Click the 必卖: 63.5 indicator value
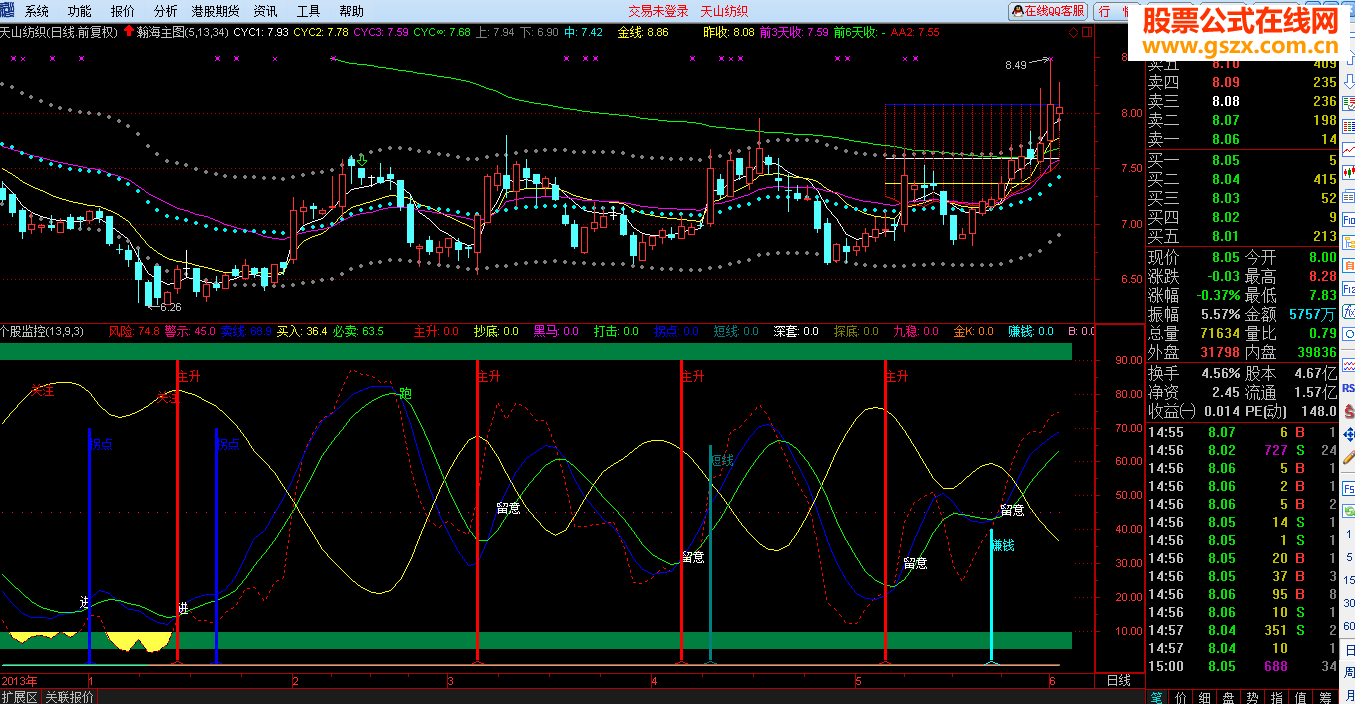 [358, 331]
